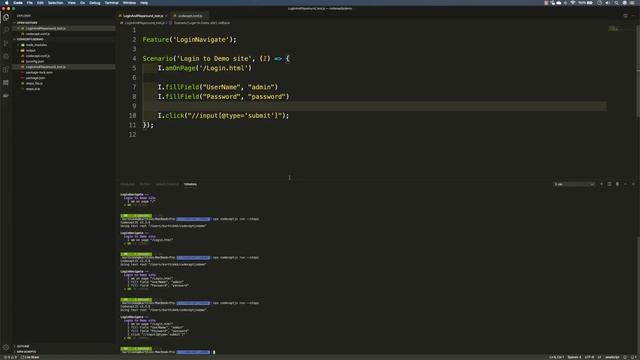Viewport: 640px width, 360px height.
Task: Click the terminal vertical scrollbar
Action: click(638, 296)
